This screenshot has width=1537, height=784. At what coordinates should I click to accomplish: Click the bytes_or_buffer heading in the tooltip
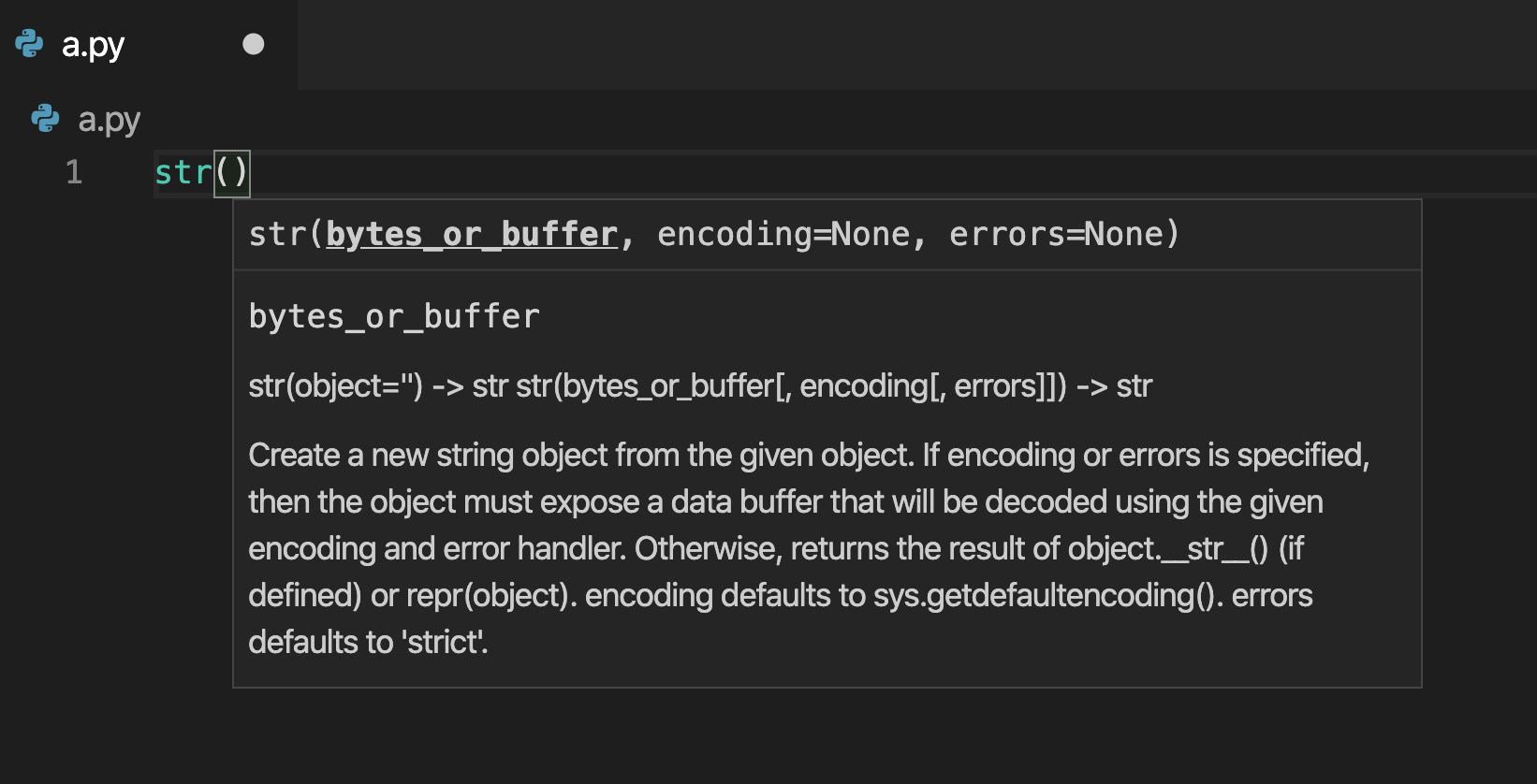tap(393, 315)
